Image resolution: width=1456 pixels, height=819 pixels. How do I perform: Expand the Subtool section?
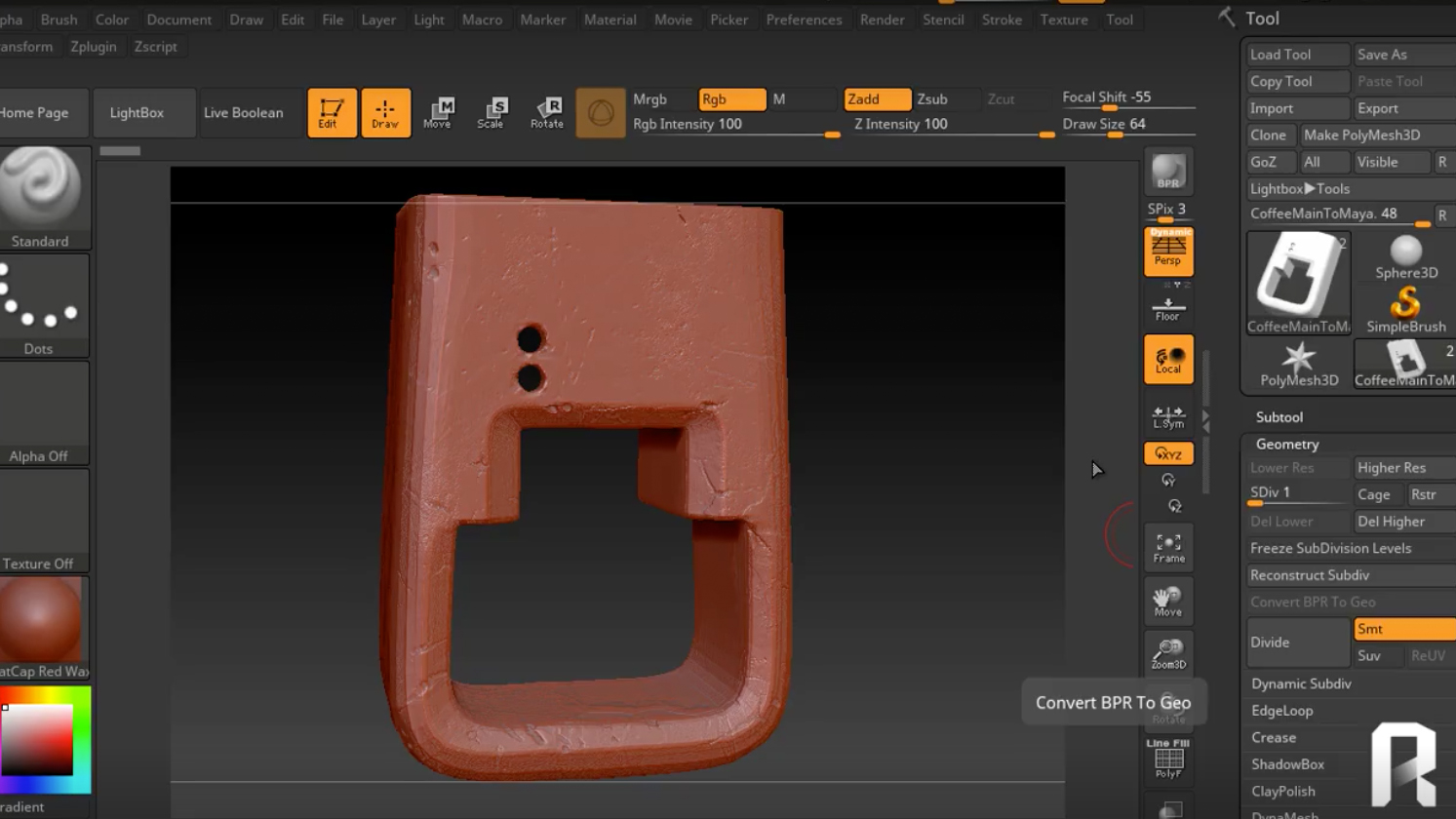pos(1279,416)
